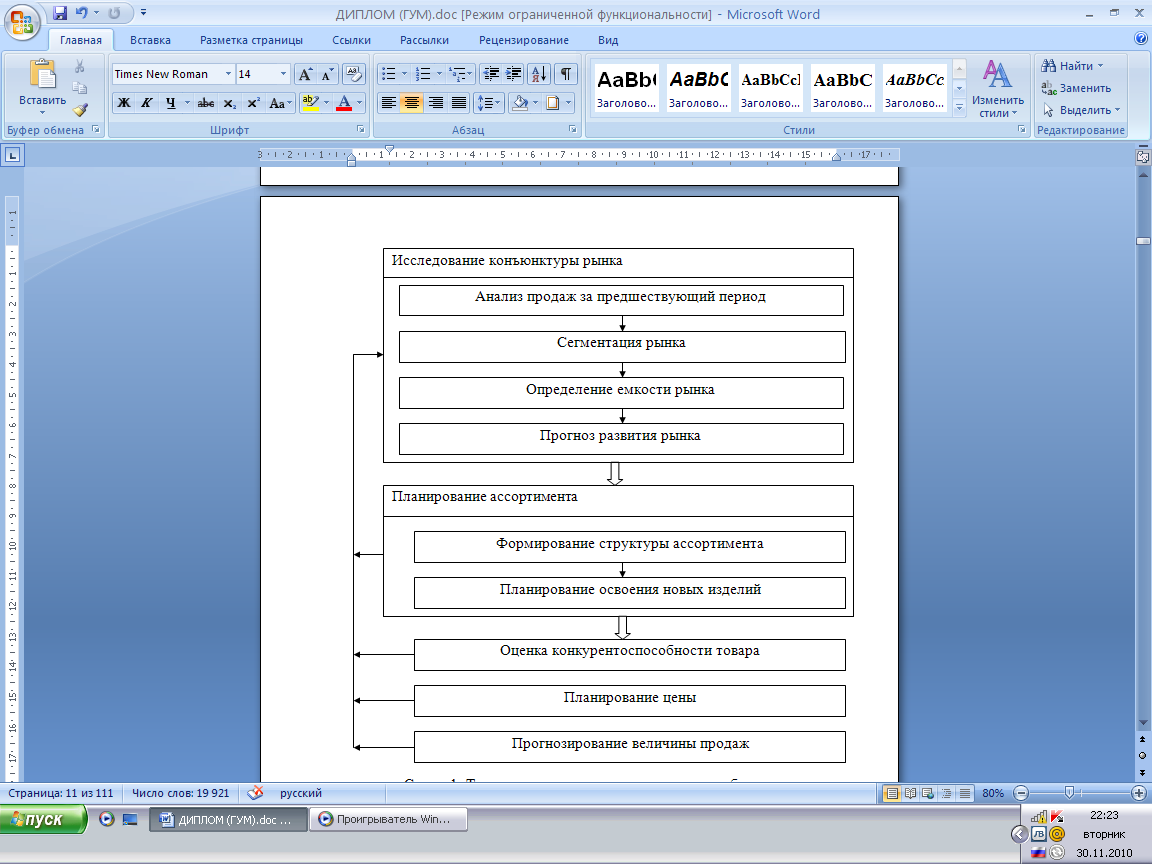
Task: Open borders dropdown arrow
Action: (x=568, y=104)
